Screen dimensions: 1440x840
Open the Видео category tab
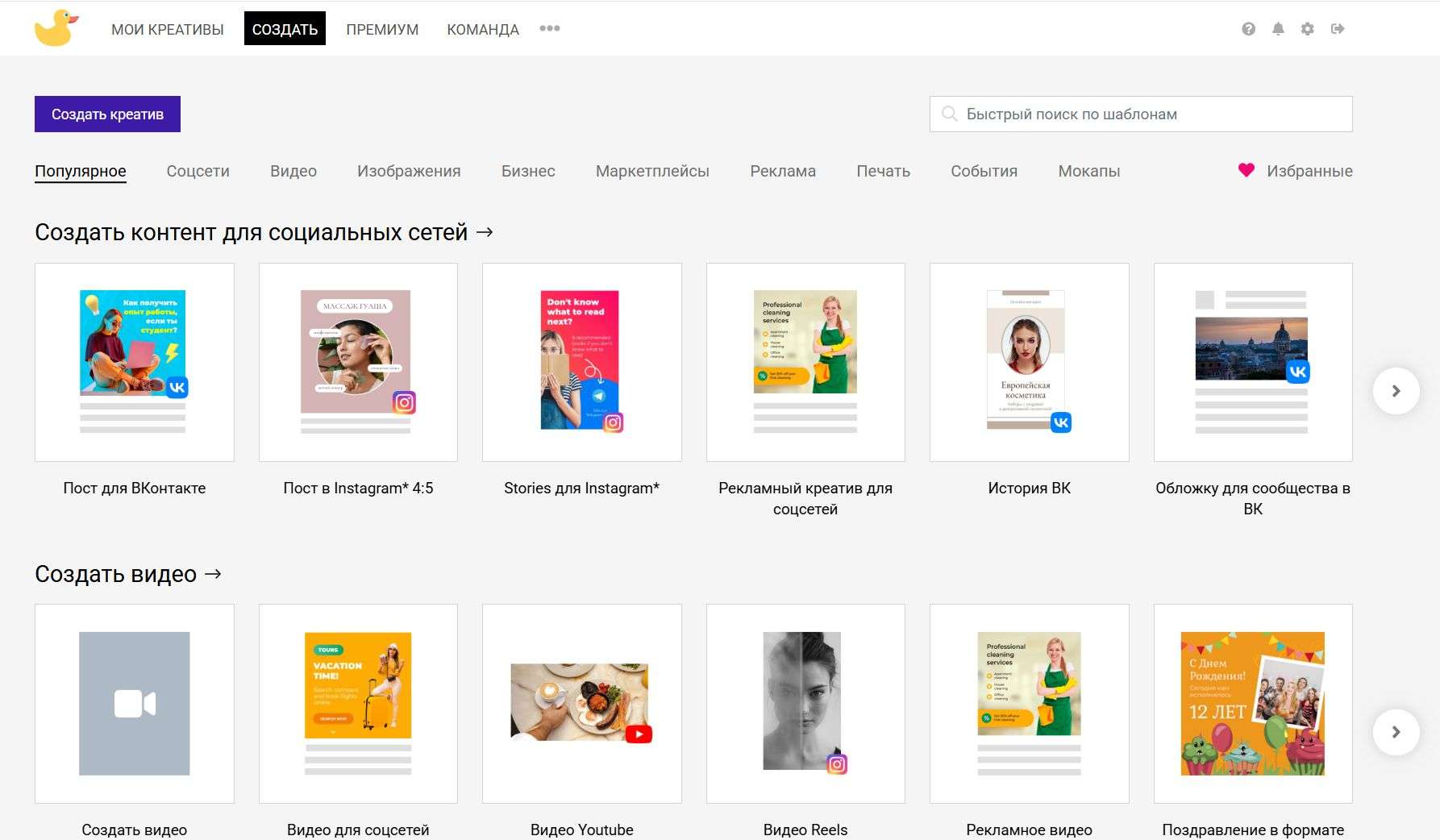click(293, 171)
